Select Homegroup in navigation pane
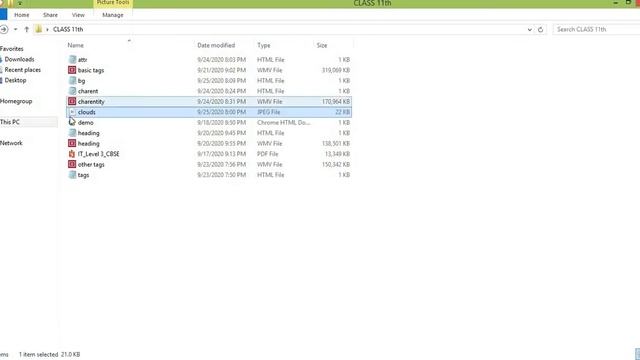Image resolution: width=640 pixels, height=360 pixels. click(x=16, y=101)
